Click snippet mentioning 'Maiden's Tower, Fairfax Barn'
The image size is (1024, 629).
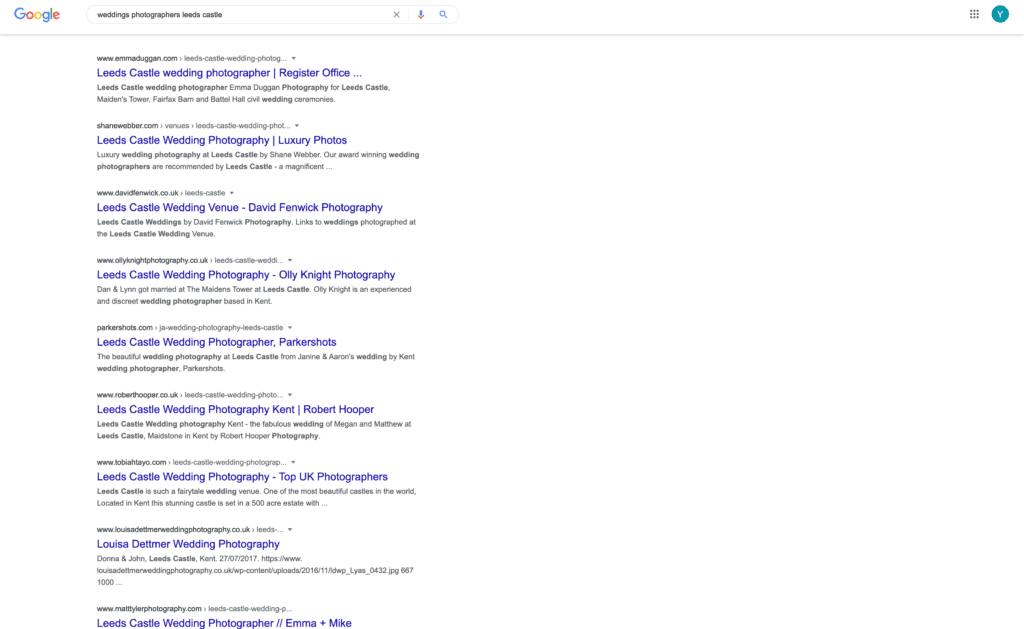coord(244,93)
